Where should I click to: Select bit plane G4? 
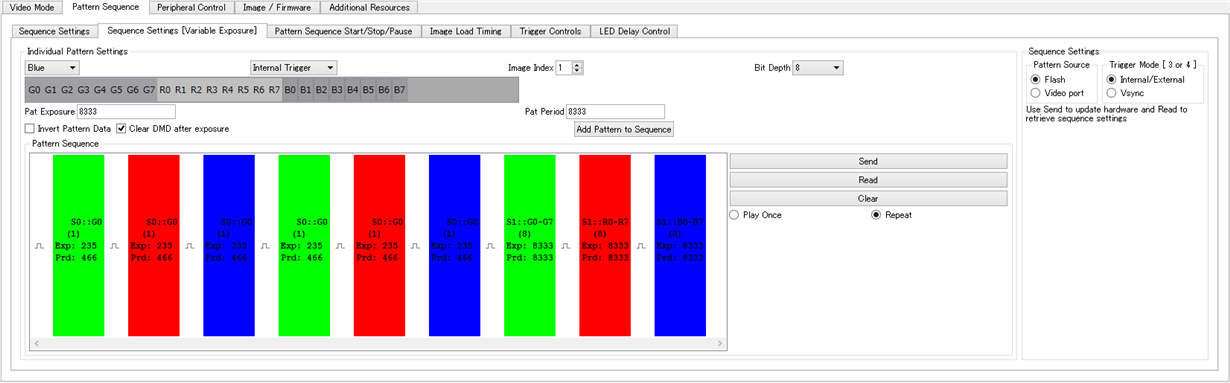[100, 90]
